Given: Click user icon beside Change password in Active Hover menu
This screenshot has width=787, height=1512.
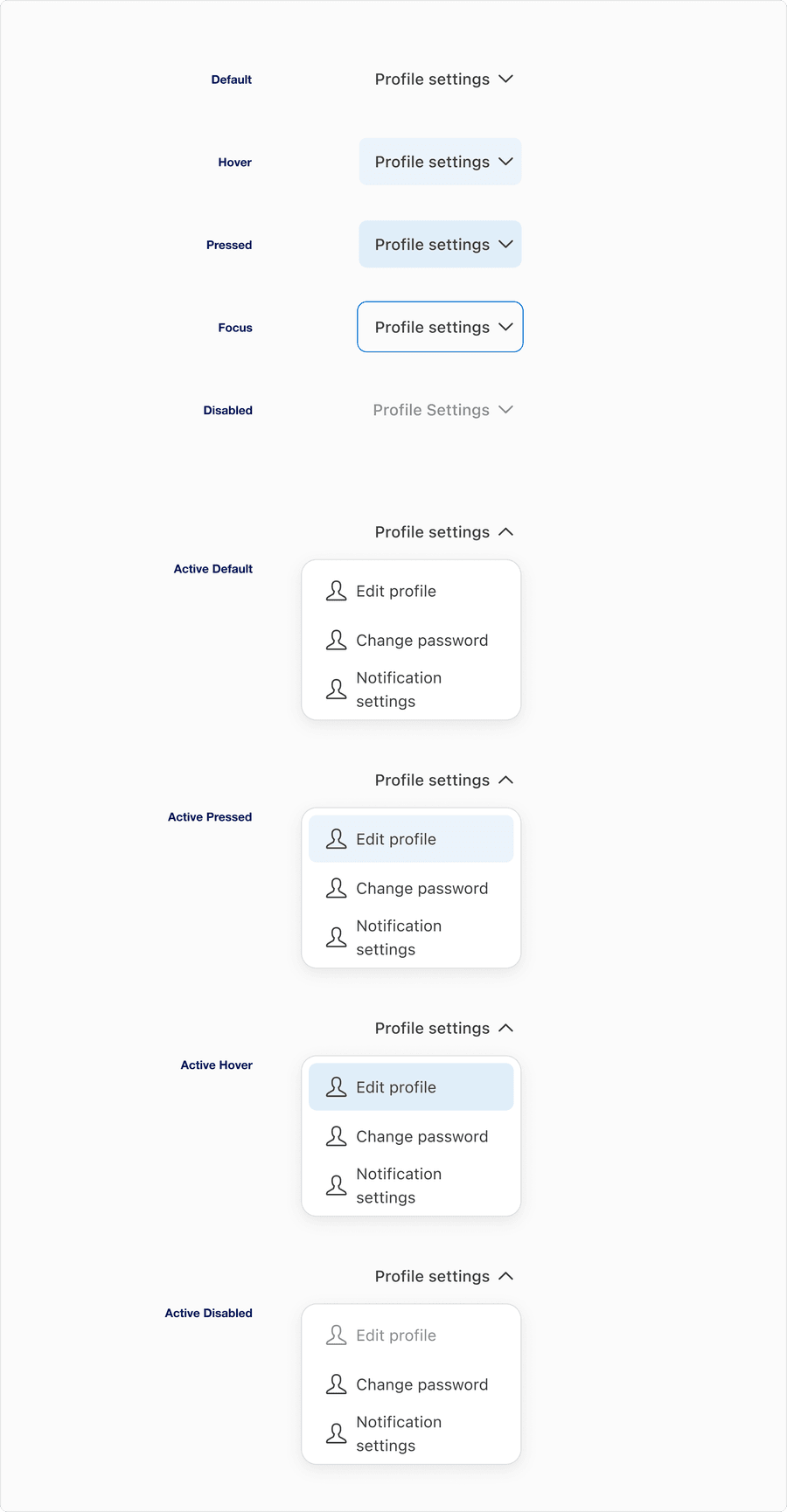Looking at the screenshot, I should click(336, 1136).
